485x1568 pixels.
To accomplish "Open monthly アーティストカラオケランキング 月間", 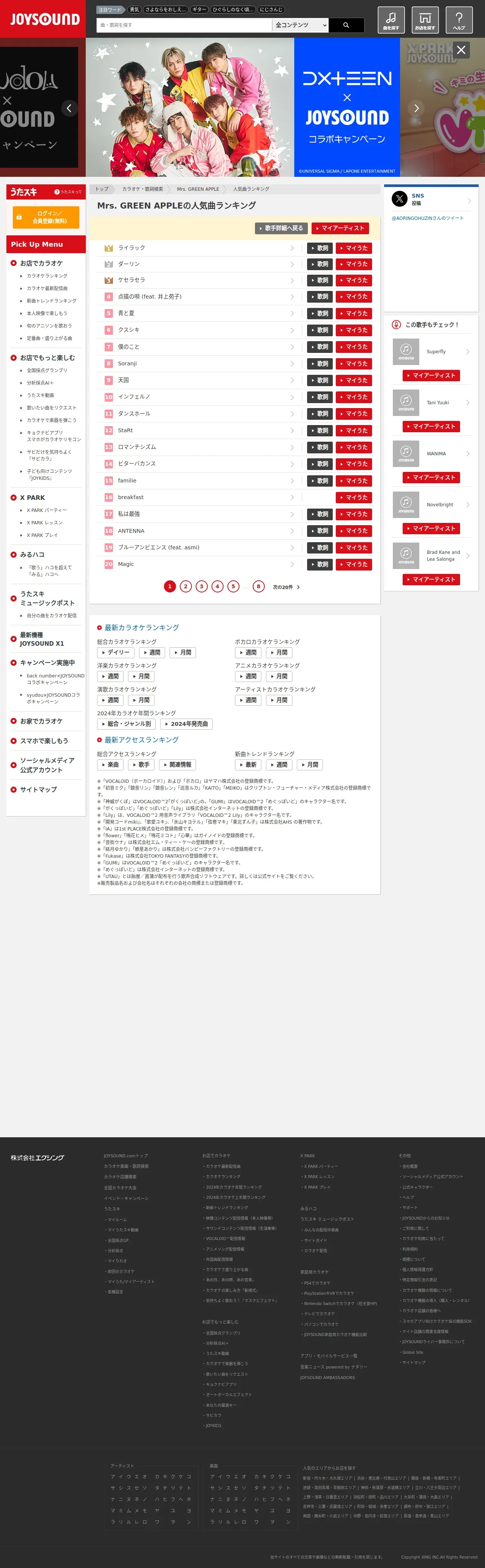I will coord(279,700).
